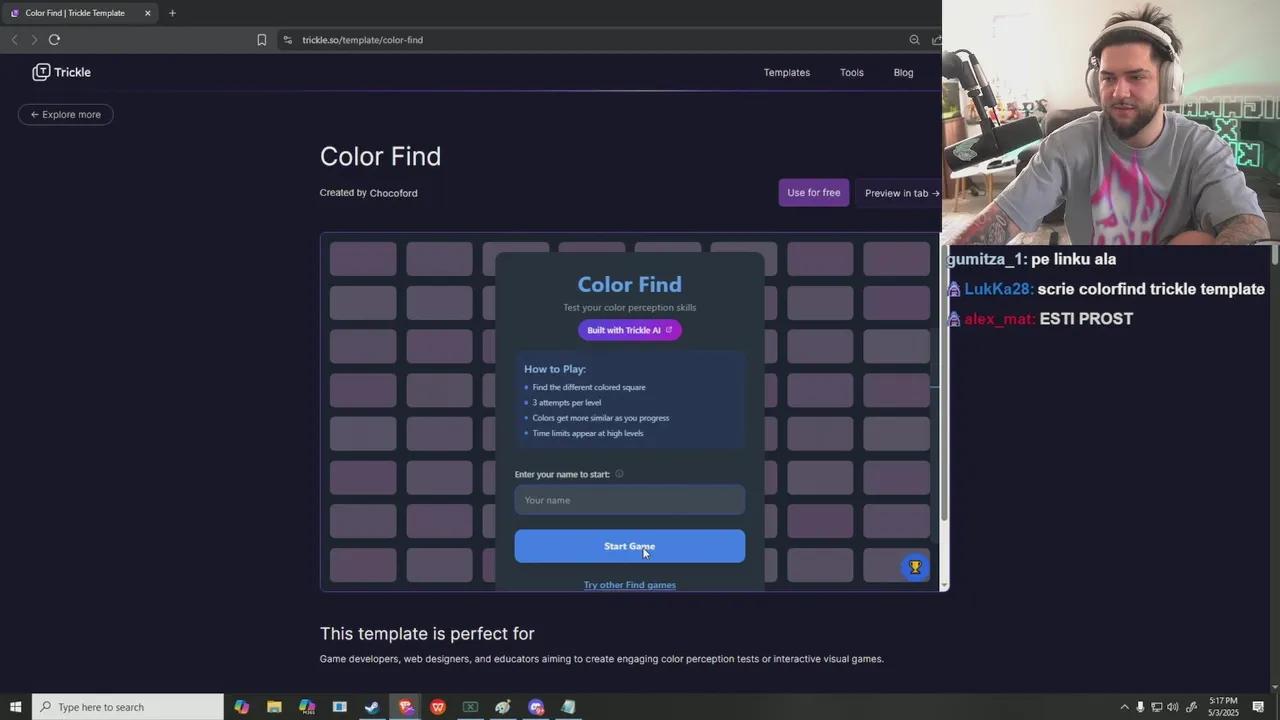Open network status in system tray

1156,707
